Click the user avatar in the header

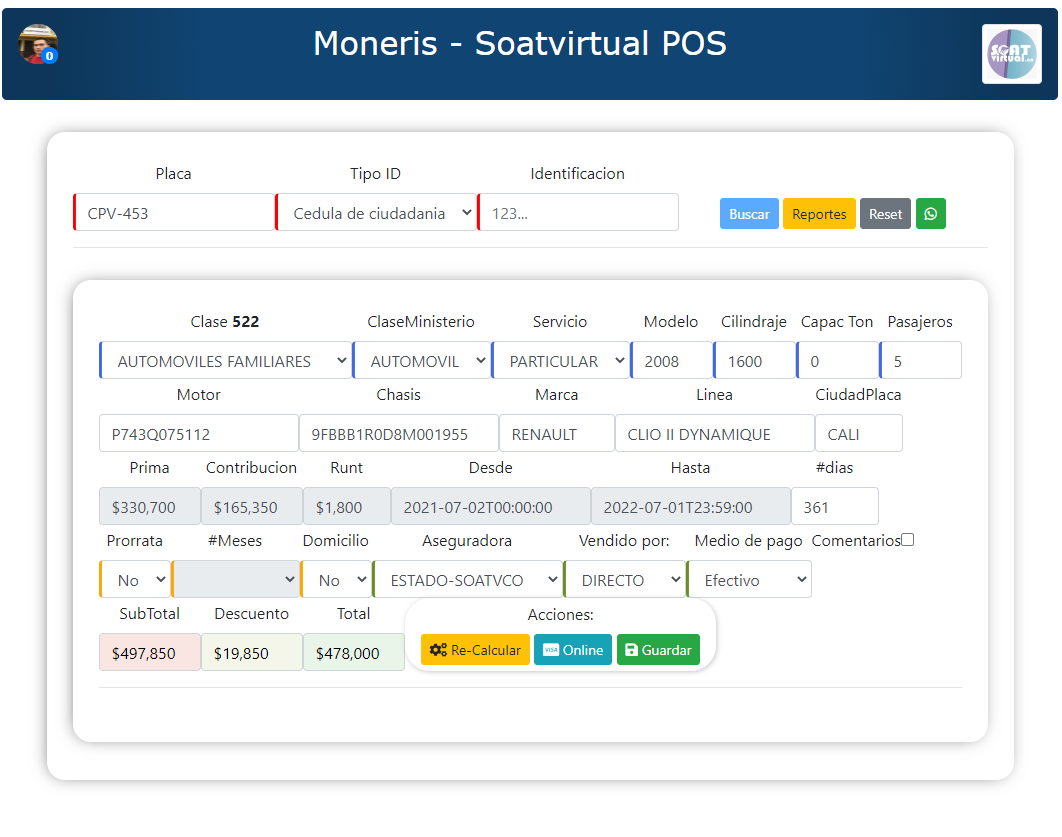(38, 44)
